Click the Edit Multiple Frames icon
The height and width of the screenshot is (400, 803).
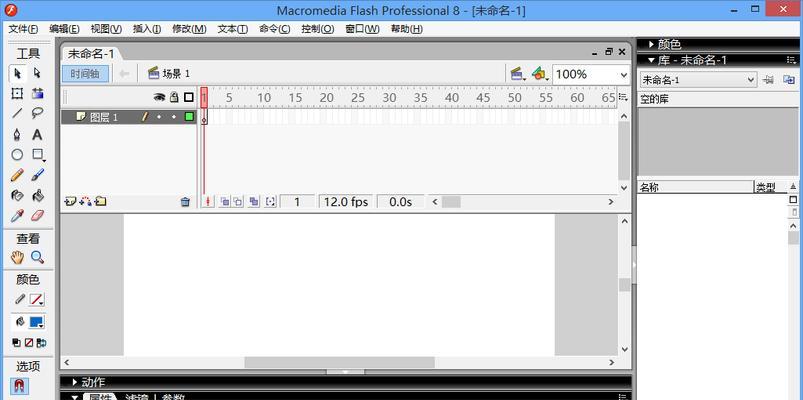pyautogui.click(x=253, y=202)
